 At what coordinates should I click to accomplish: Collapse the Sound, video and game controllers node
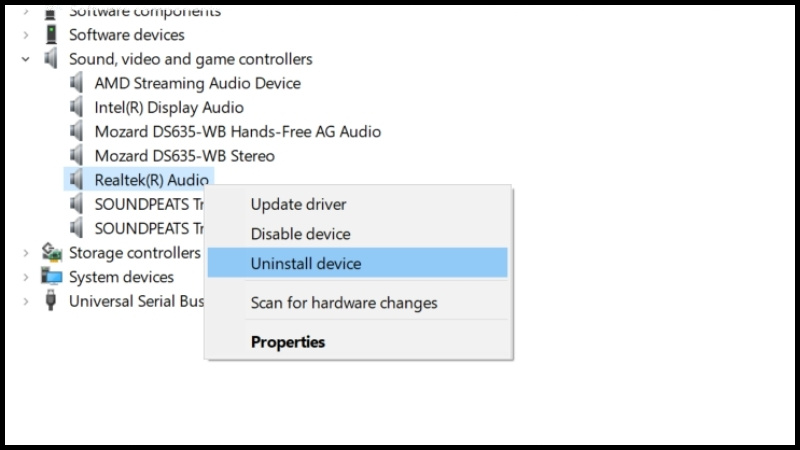(26, 59)
